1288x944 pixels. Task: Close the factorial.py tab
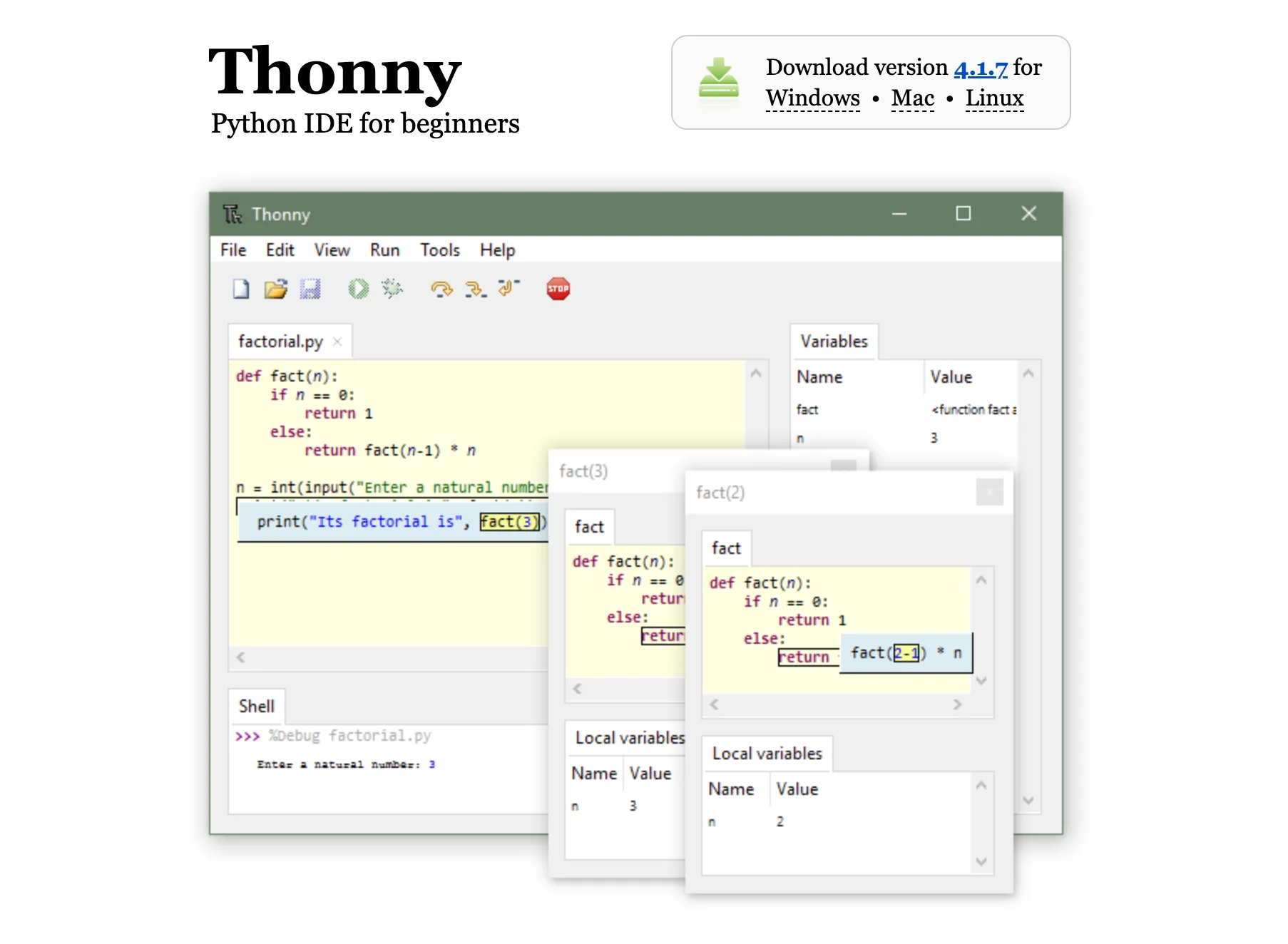pyautogui.click(x=338, y=342)
